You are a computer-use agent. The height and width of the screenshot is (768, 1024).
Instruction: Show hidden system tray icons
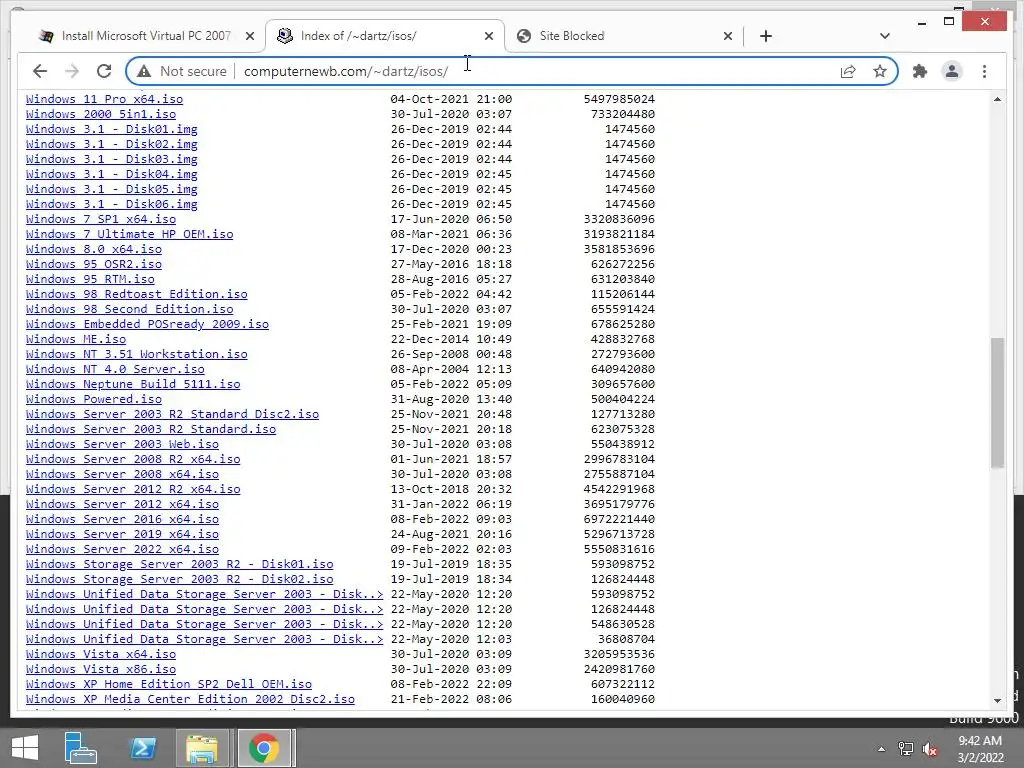pyautogui.click(x=881, y=749)
